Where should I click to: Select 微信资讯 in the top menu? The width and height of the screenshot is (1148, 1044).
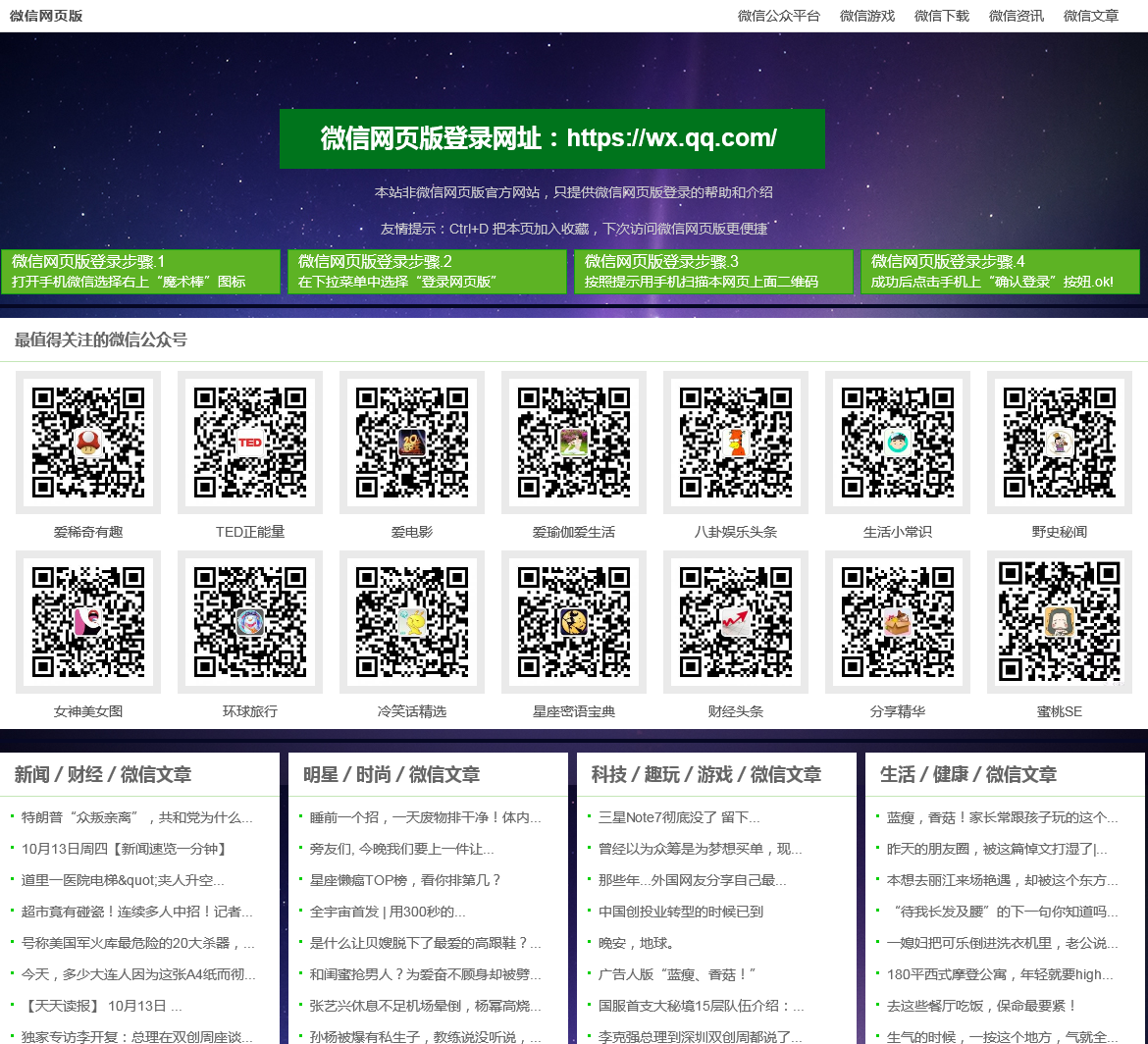coord(1017,16)
